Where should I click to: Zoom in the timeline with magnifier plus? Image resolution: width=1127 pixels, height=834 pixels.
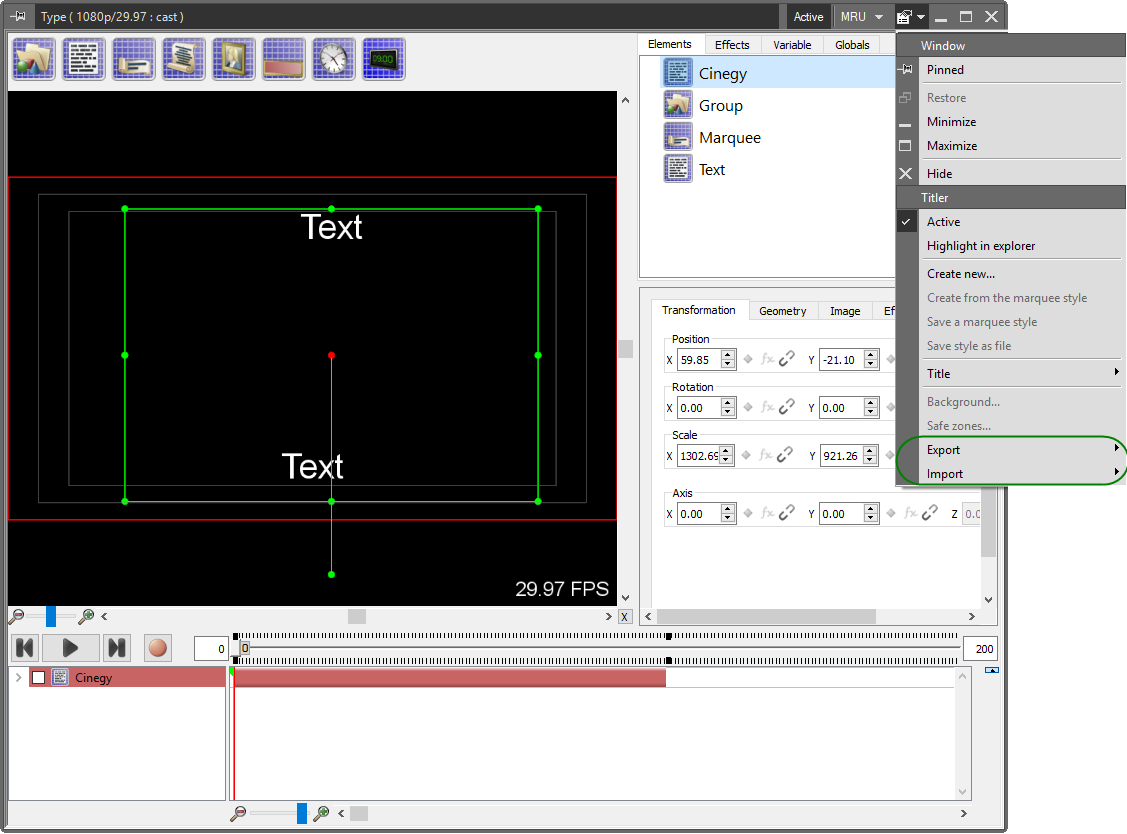322,813
